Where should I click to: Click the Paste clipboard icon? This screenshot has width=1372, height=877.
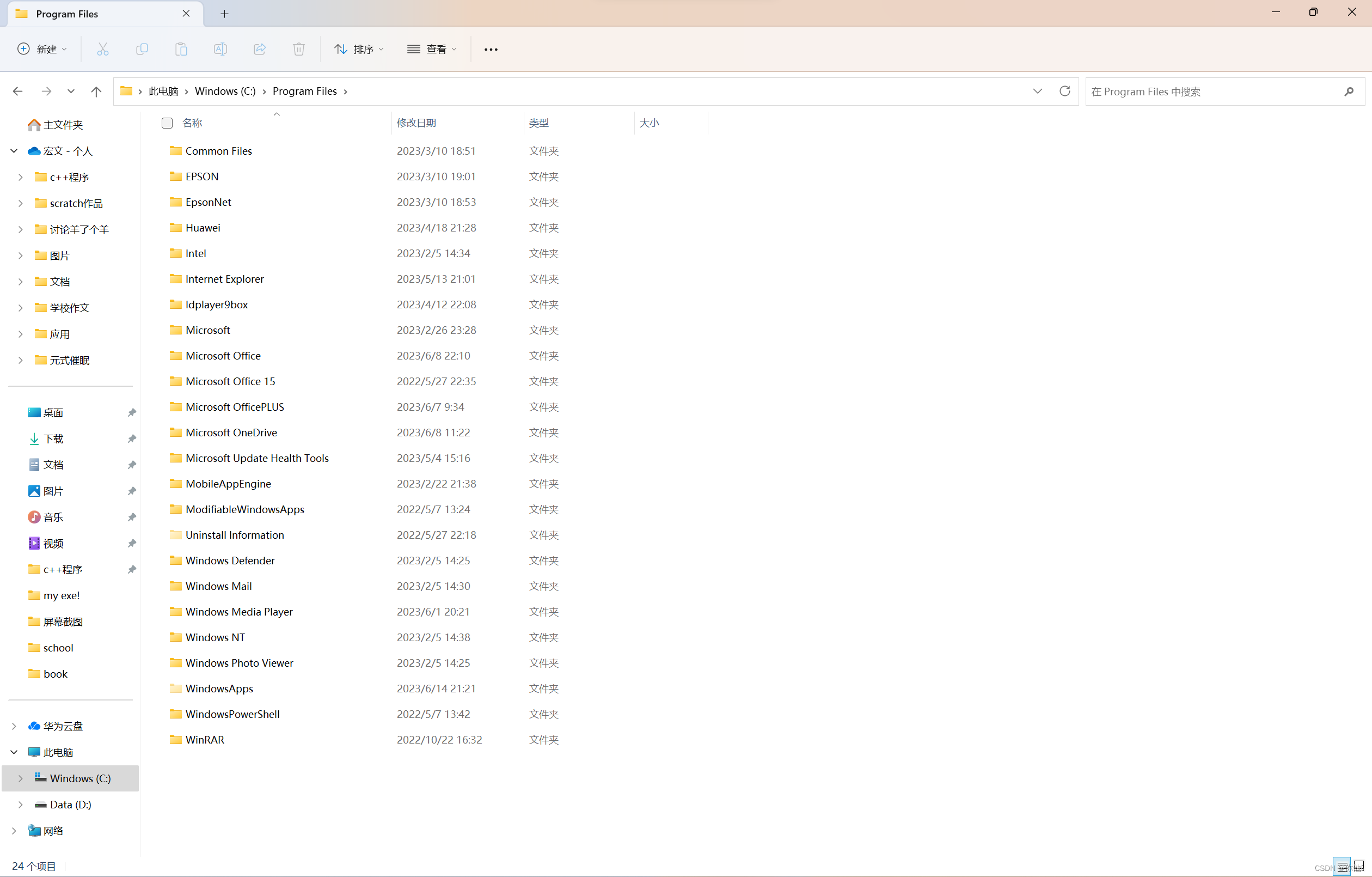coord(181,49)
